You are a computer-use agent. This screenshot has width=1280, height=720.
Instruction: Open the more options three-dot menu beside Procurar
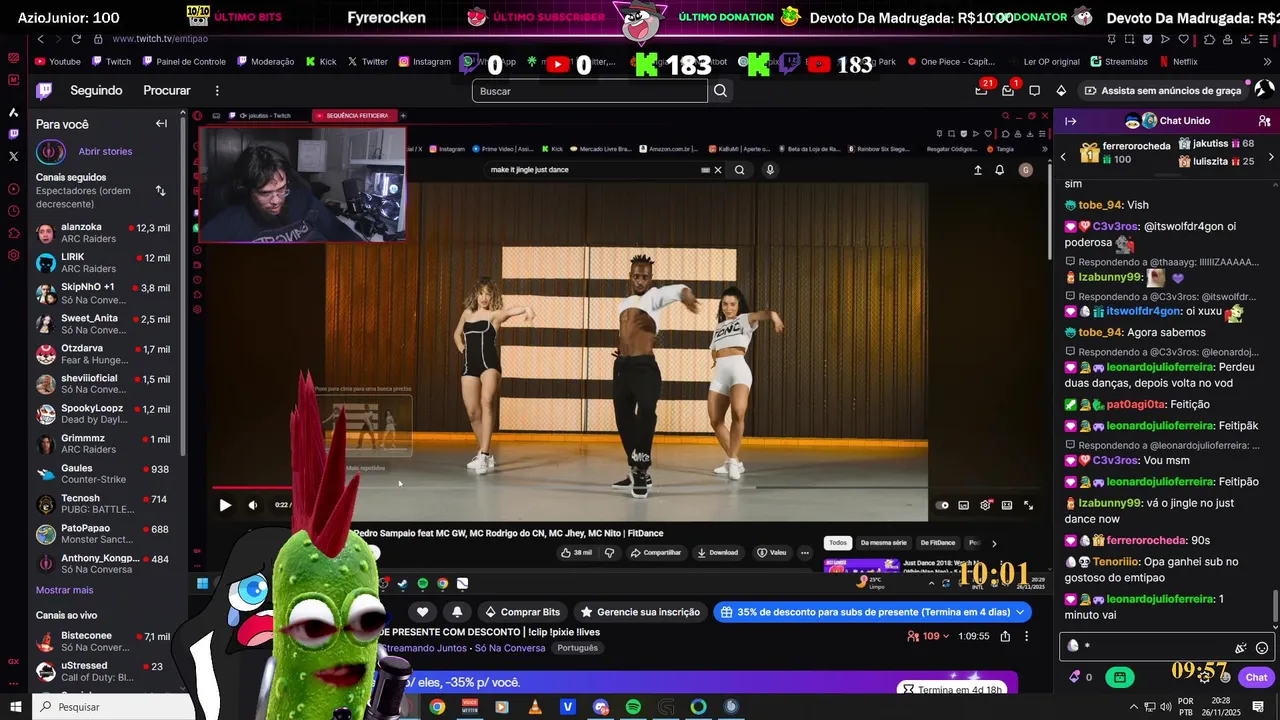(x=217, y=91)
